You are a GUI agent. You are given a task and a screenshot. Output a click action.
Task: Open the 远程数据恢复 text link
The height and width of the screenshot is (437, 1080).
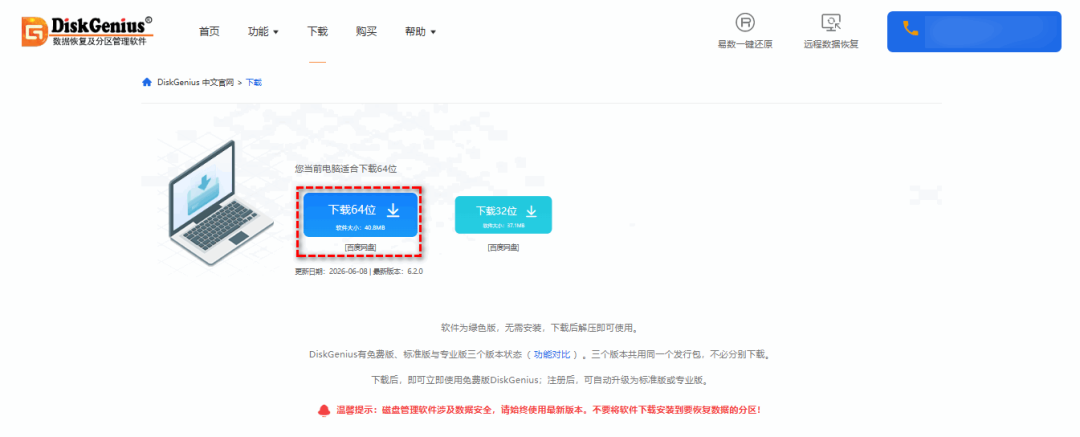pyautogui.click(x=831, y=44)
